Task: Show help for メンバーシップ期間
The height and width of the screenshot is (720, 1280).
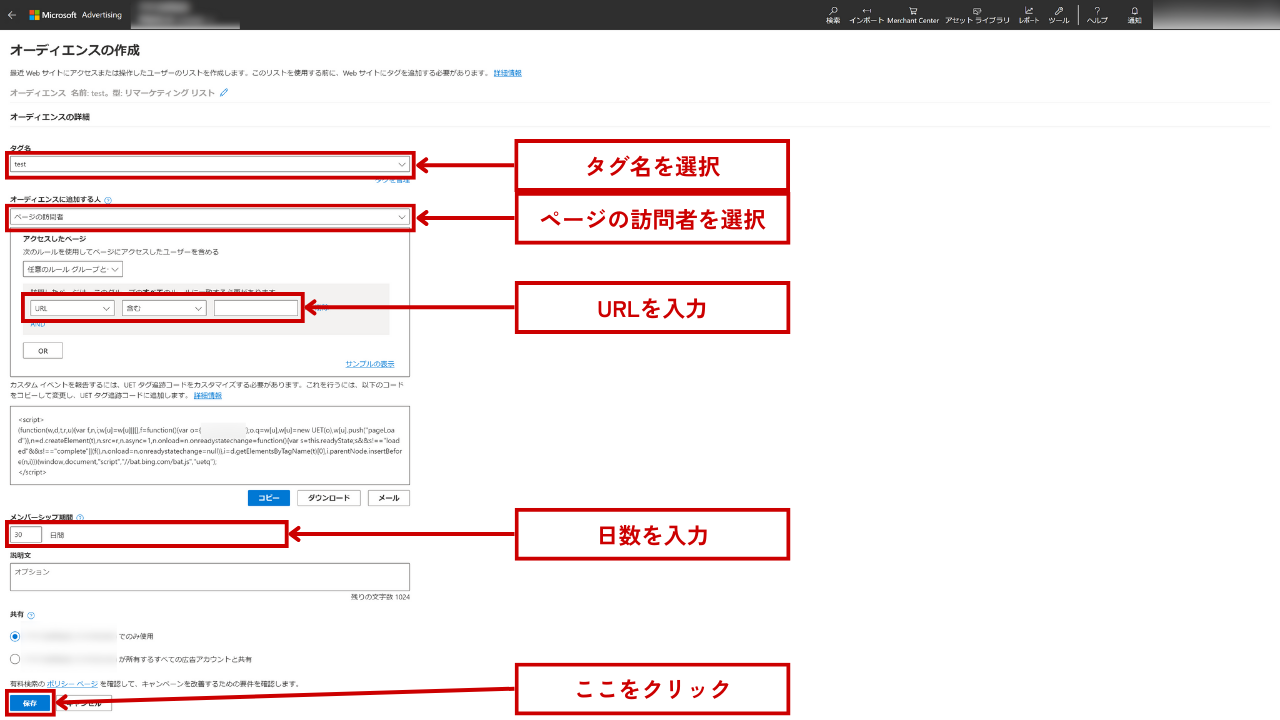Action: (80, 518)
